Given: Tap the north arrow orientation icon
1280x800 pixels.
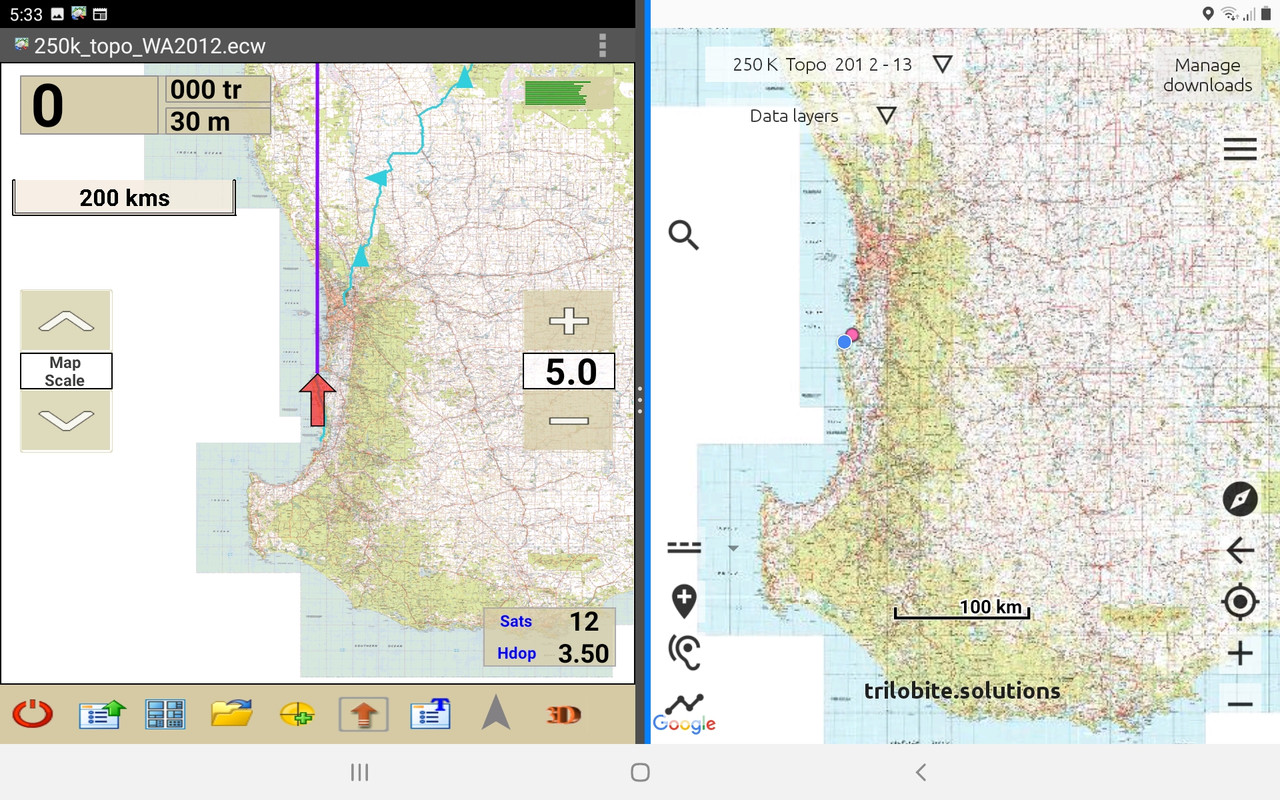Looking at the screenshot, I should 496,713.
